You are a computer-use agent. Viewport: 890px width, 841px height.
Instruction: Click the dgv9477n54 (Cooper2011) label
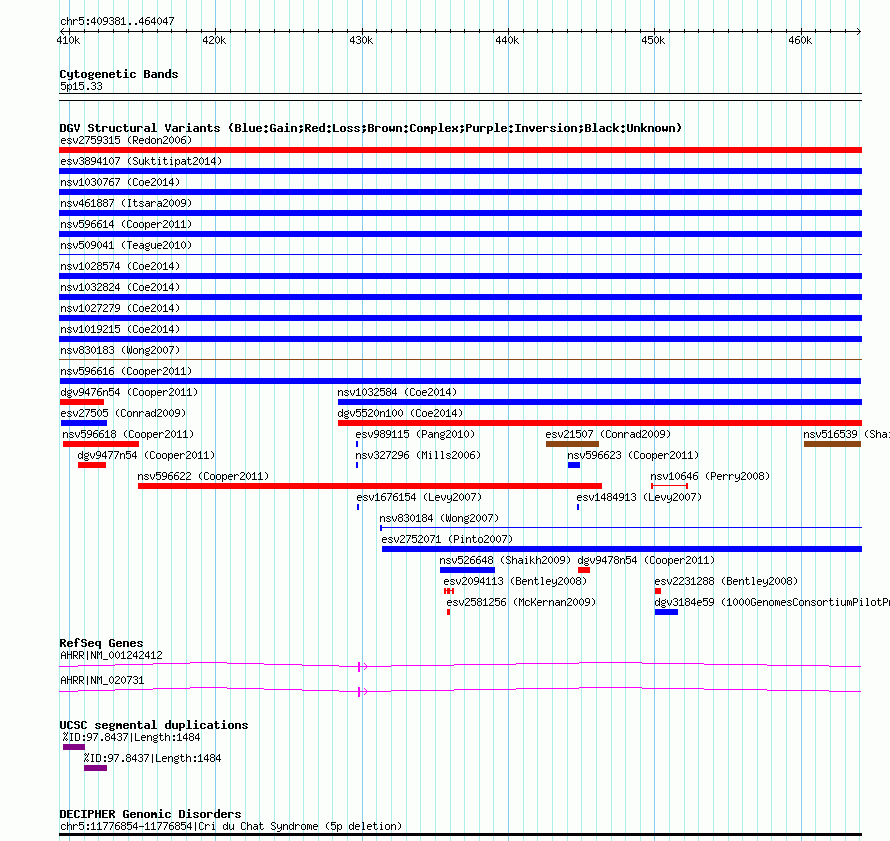(146, 455)
